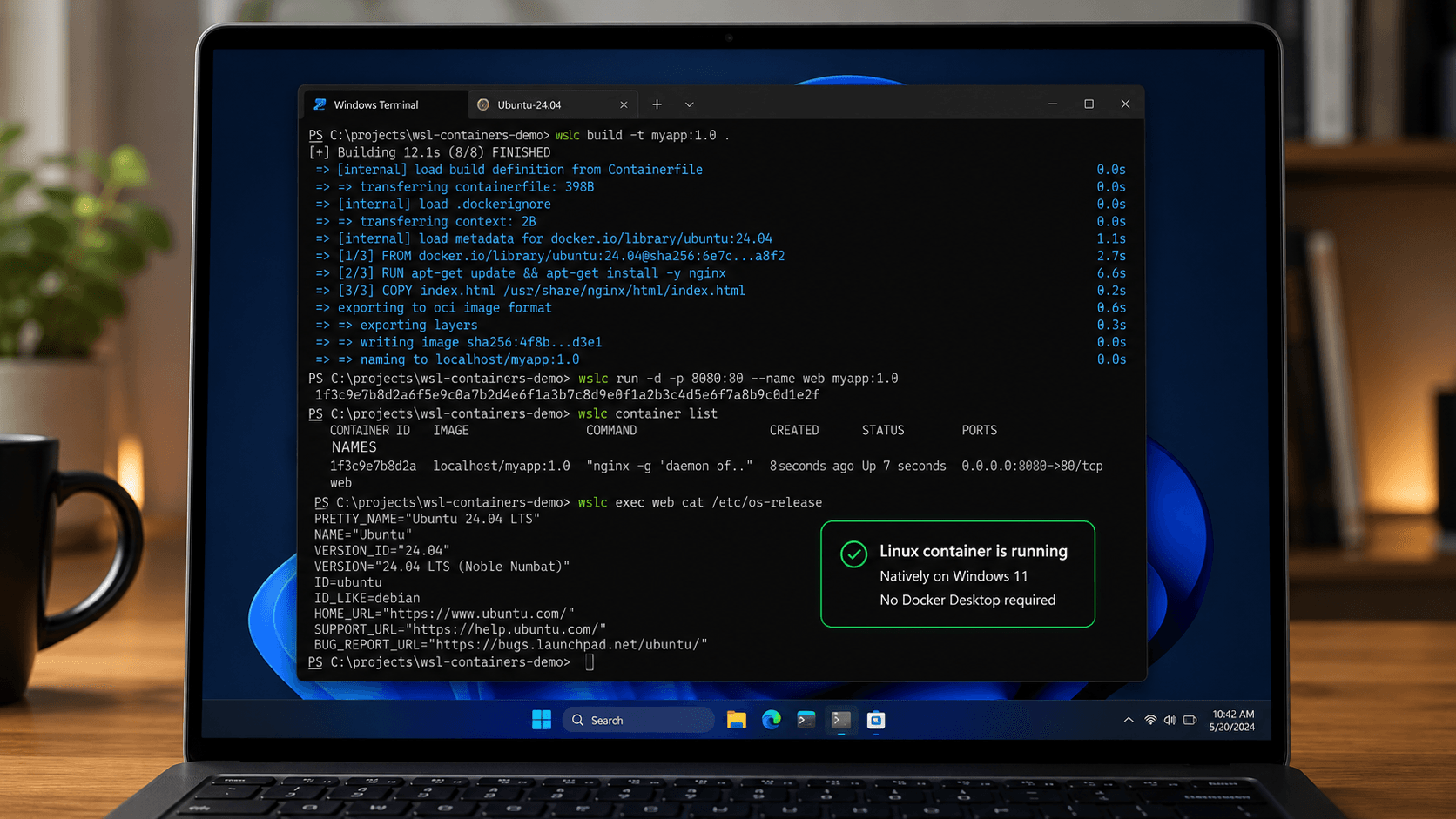Click the 'wslc container list' command
This screenshot has width=1456, height=819.
click(648, 413)
